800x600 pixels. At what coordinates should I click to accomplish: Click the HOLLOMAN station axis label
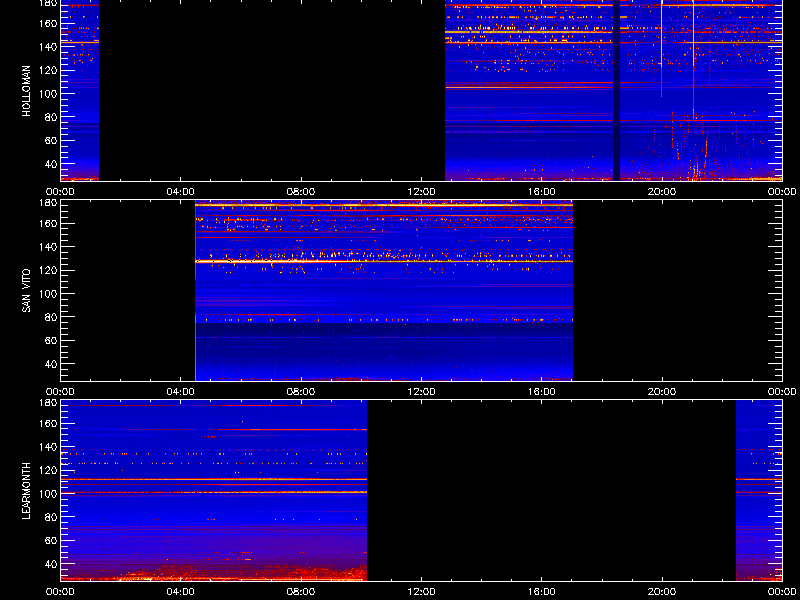coord(27,91)
